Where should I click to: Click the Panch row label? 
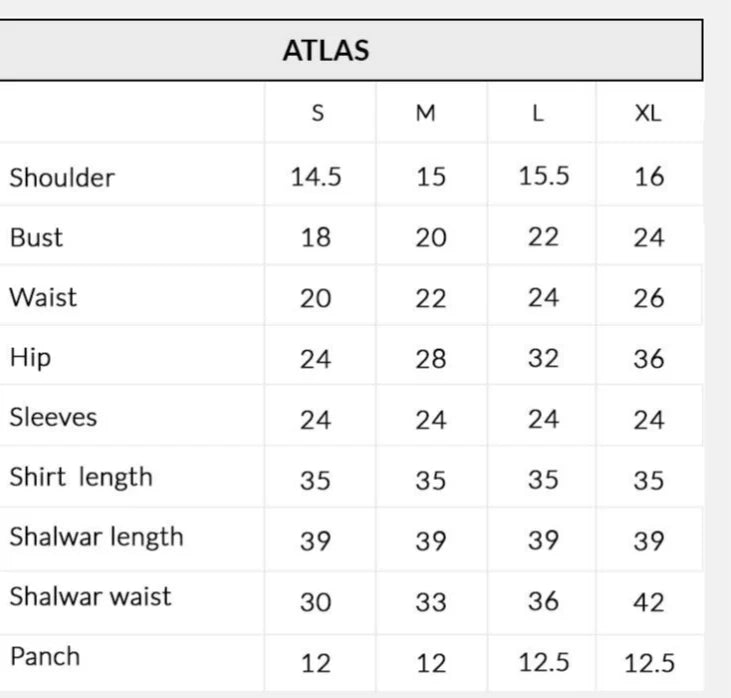(44, 657)
